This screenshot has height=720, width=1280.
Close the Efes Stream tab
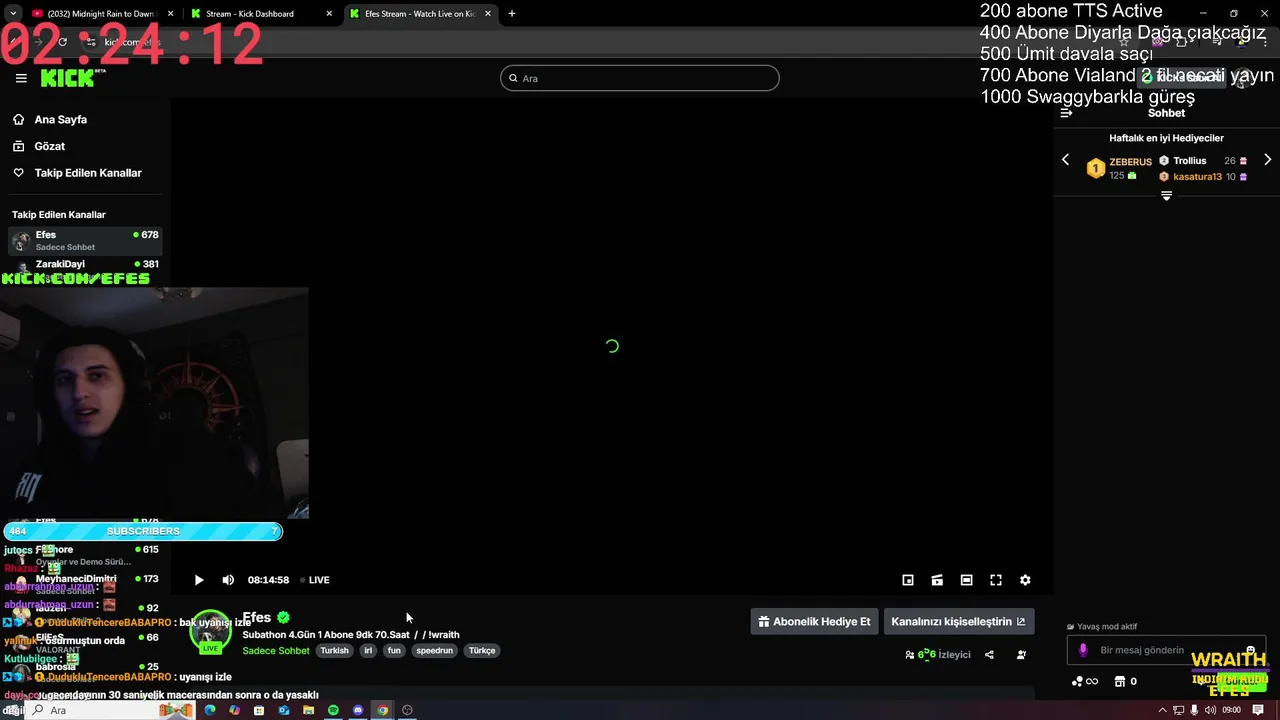488,14
